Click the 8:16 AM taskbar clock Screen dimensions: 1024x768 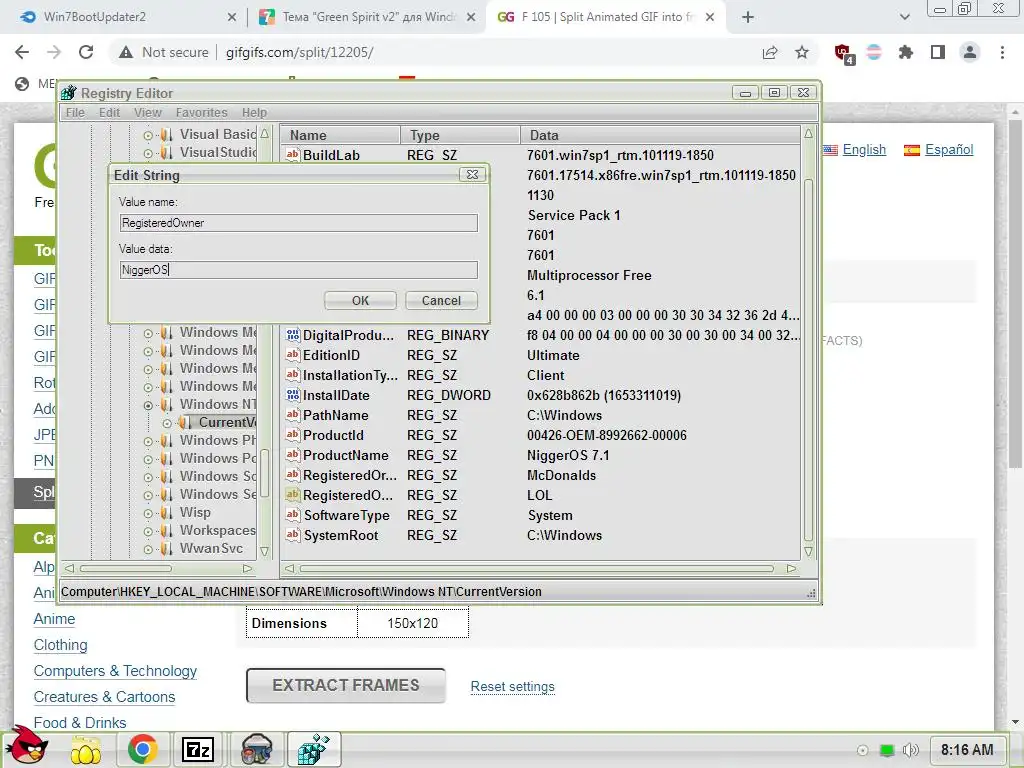[967, 750]
